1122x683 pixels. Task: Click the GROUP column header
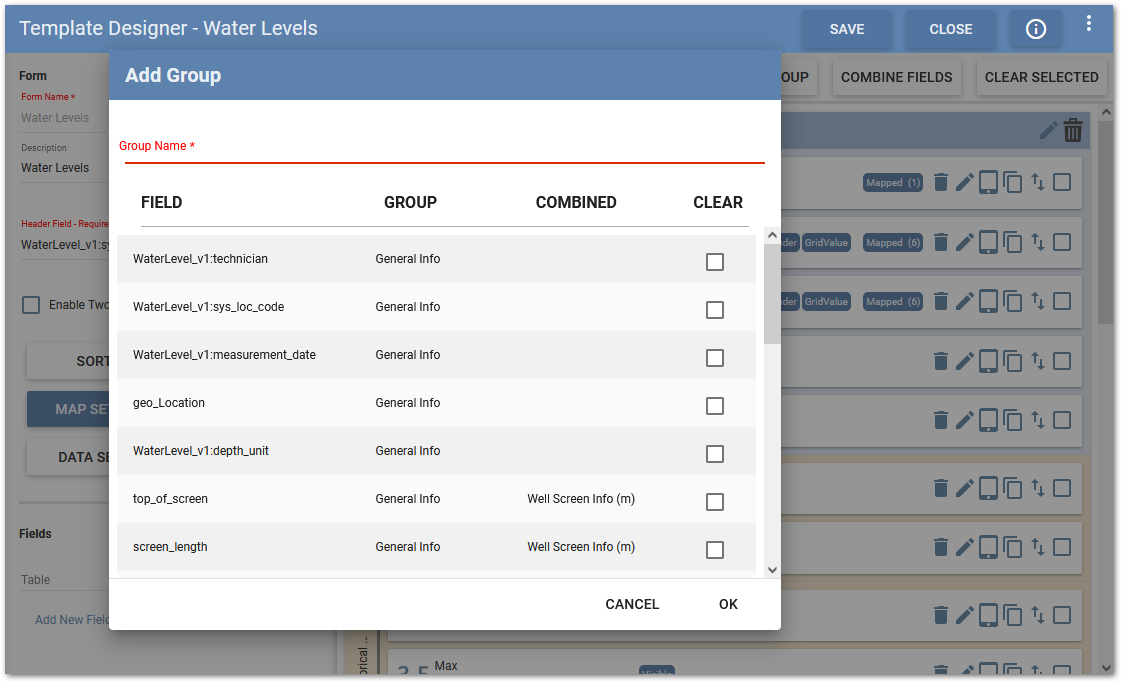(410, 203)
